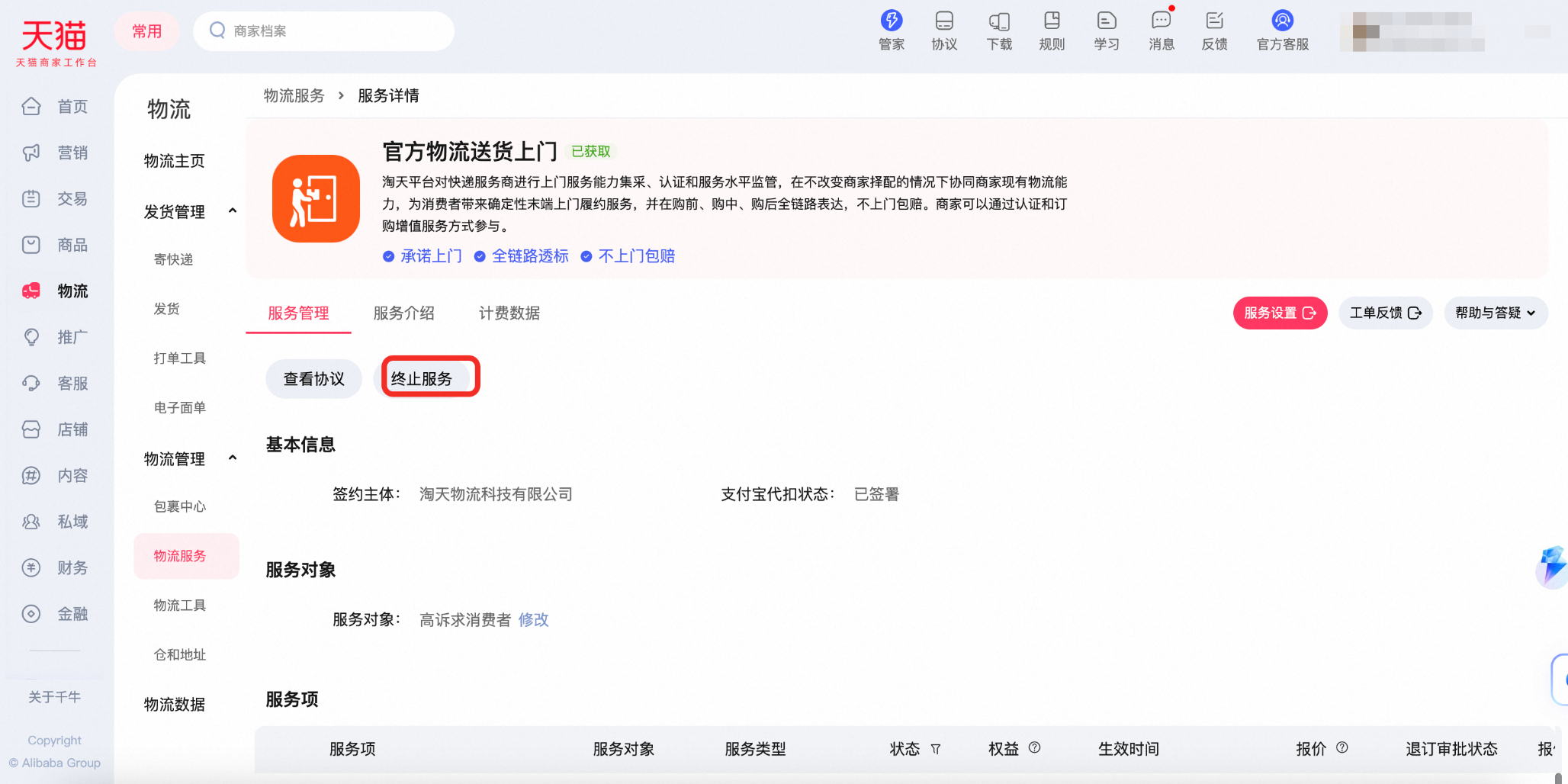Click the 服务项 column header
1568x784 pixels.
pos(352,749)
